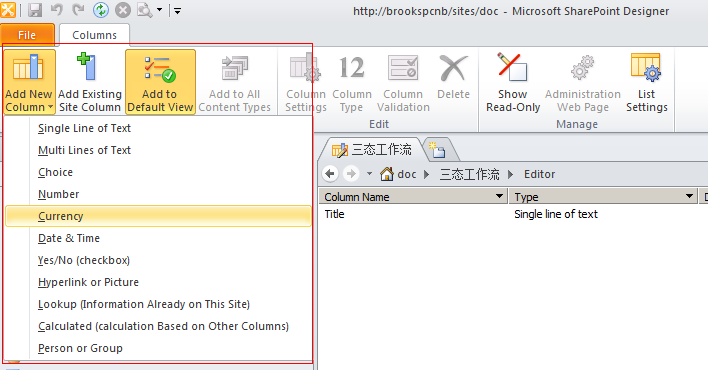
Task: Click the Undo arrow icon
Action: pyautogui.click(x=57, y=10)
